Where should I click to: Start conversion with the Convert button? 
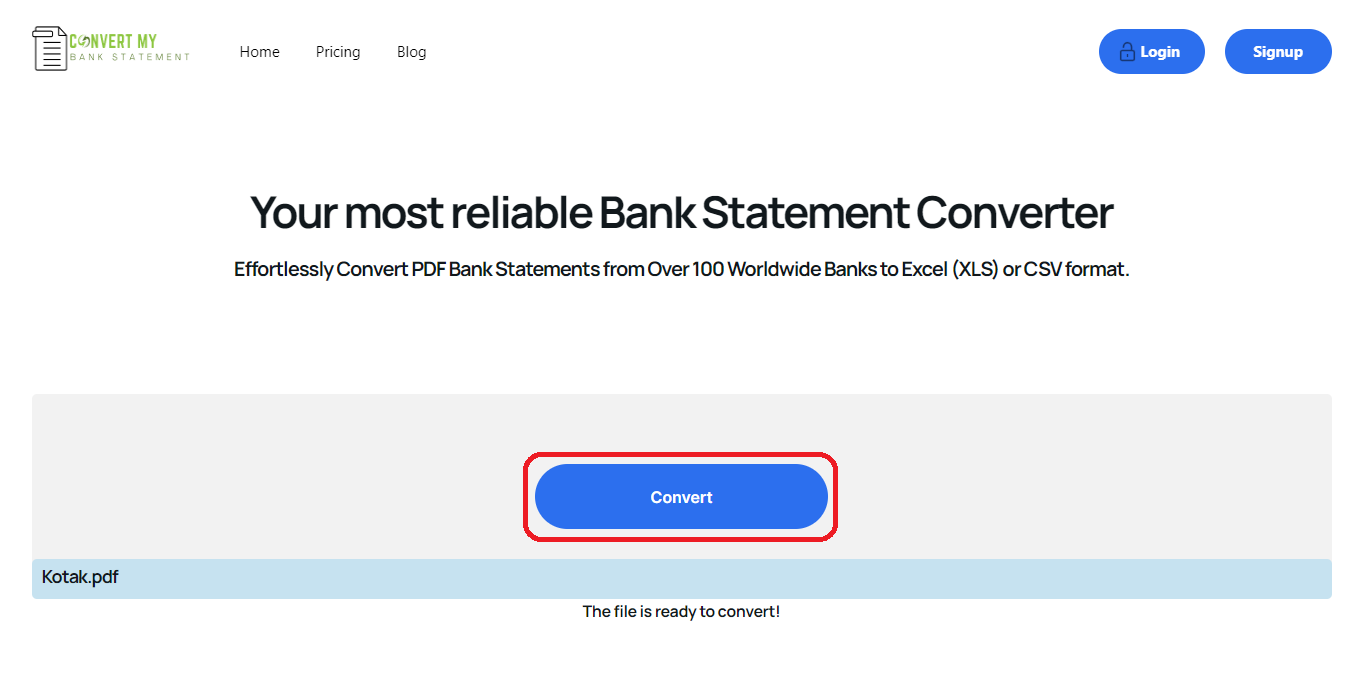pos(681,497)
